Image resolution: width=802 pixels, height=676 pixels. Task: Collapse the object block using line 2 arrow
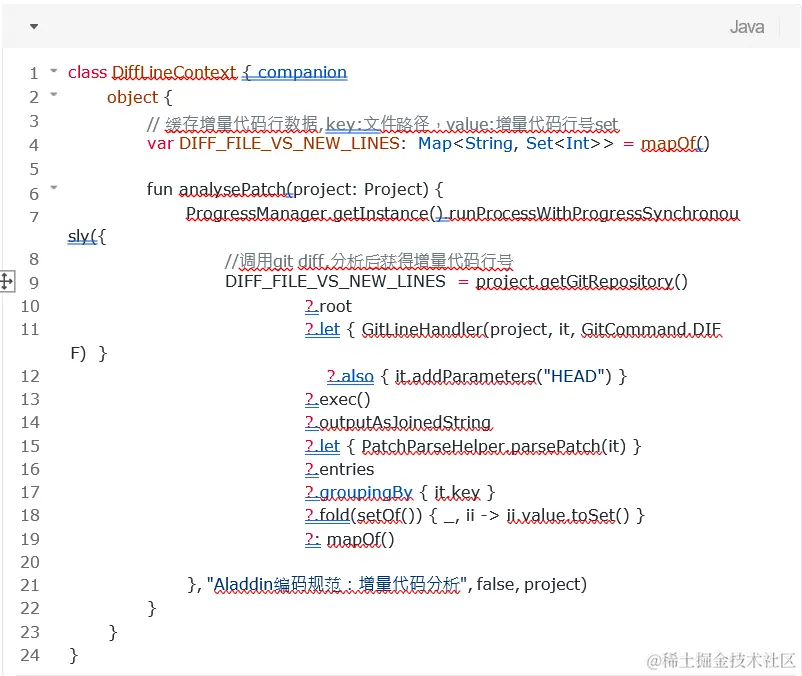pyautogui.click(x=55, y=97)
